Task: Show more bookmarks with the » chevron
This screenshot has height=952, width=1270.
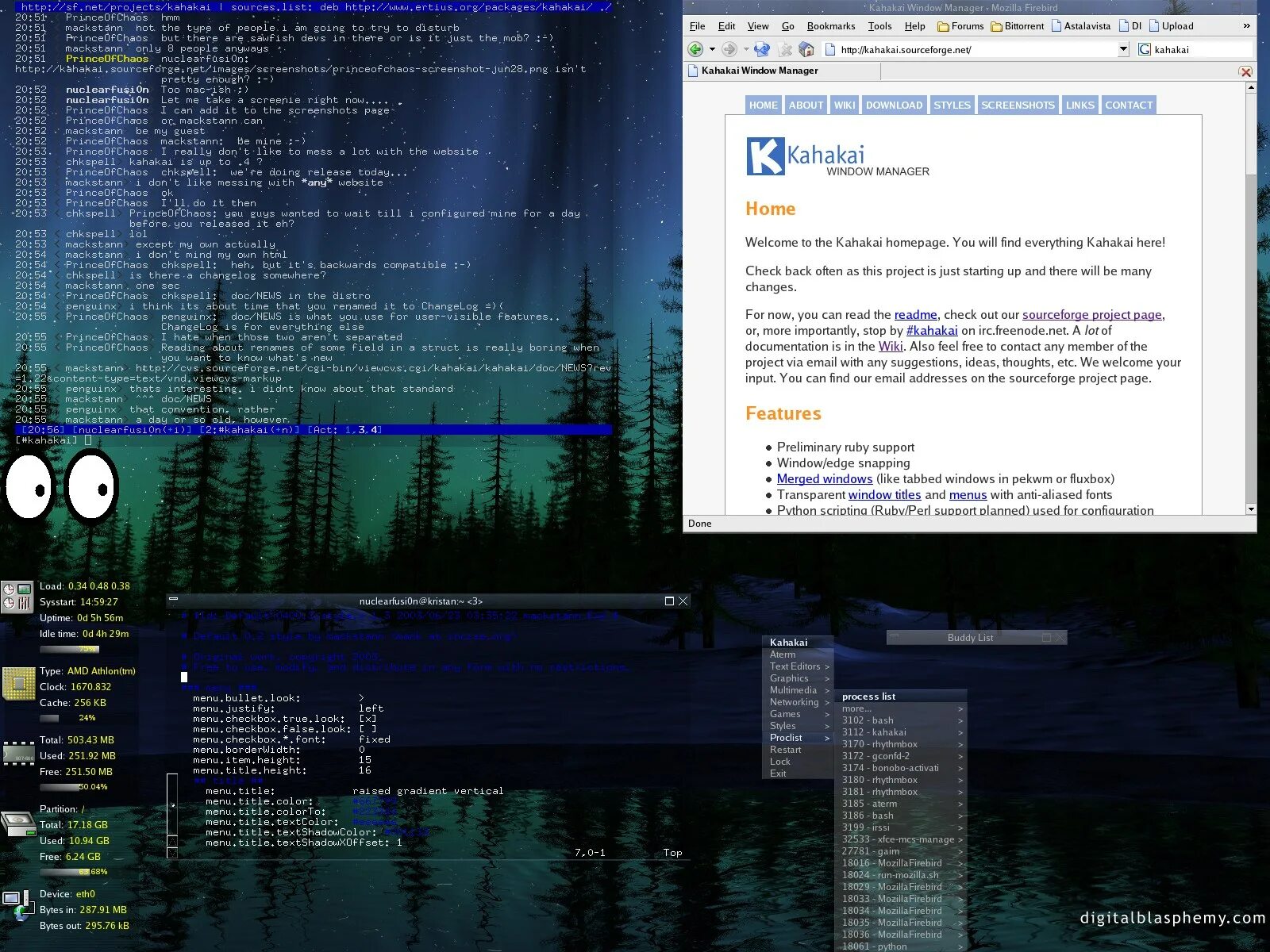Action: pos(1246,26)
